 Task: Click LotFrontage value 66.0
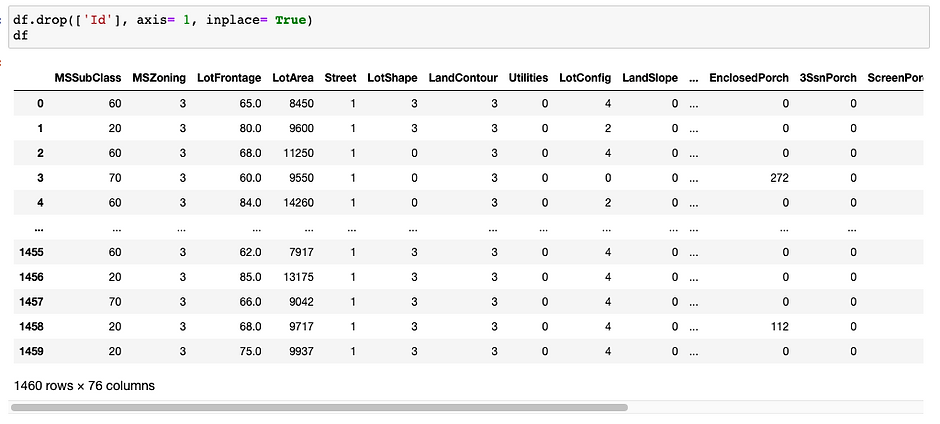(251, 302)
